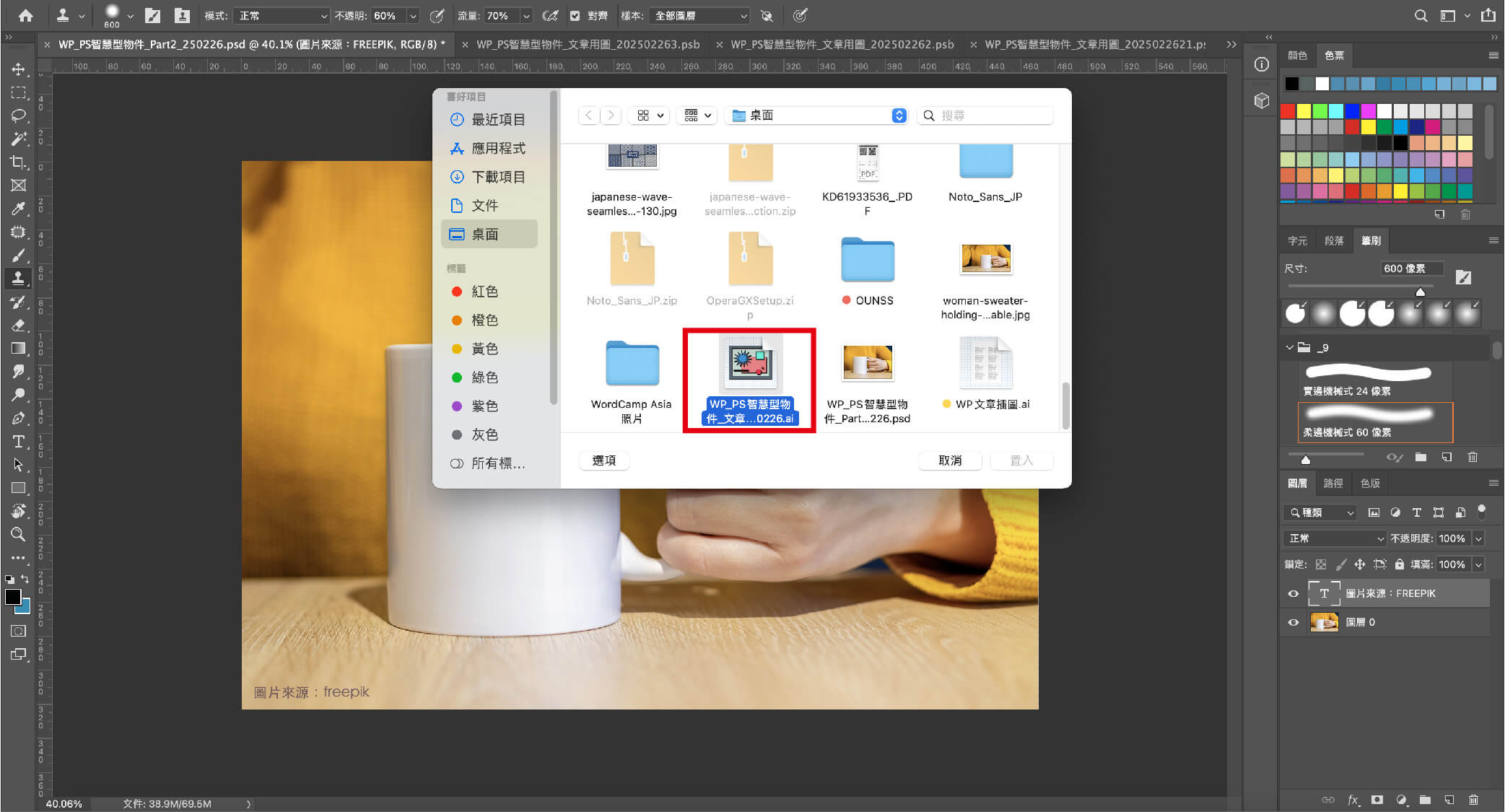Select the Eyedropper tool

click(x=18, y=209)
